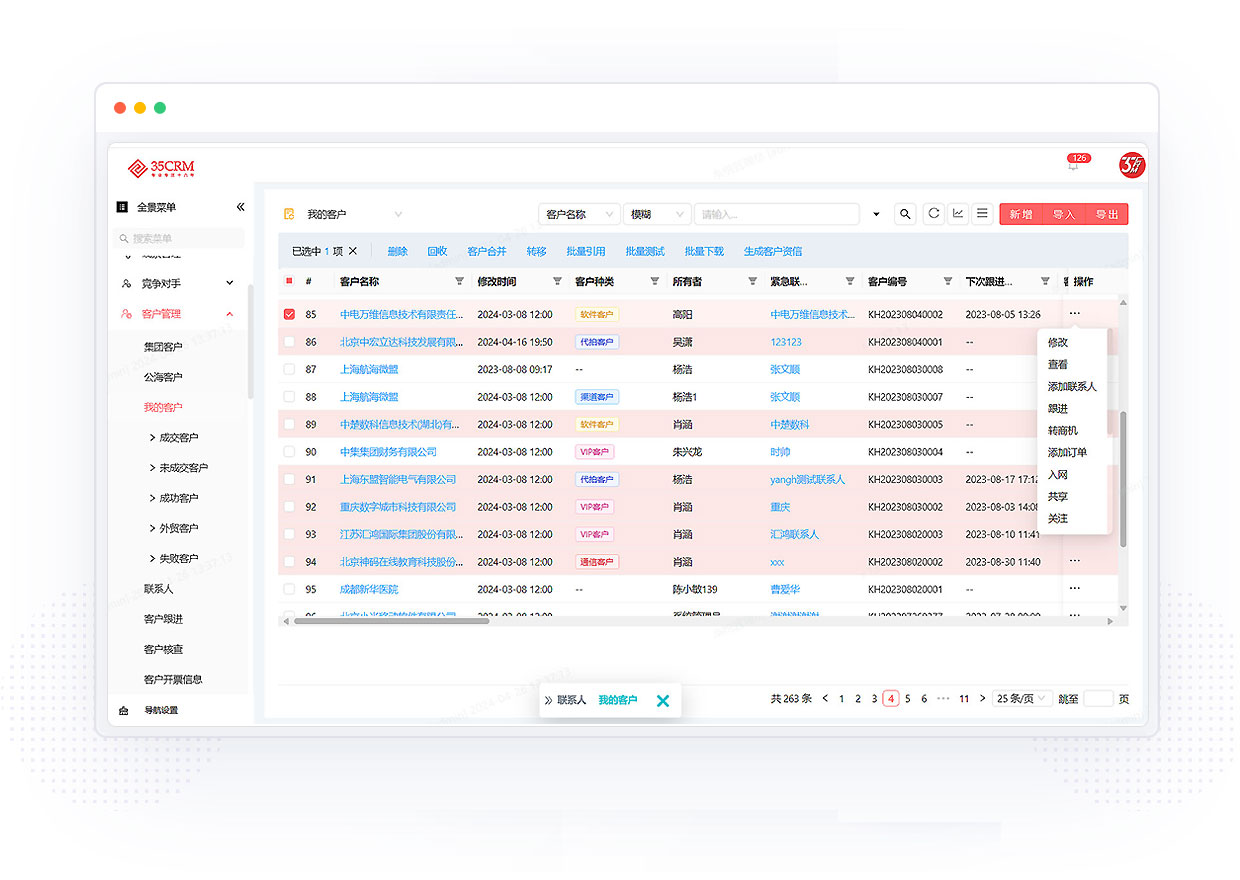Open the 模糊 match-type dropdown
Screen dimensions: 1240x880
[656, 214]
